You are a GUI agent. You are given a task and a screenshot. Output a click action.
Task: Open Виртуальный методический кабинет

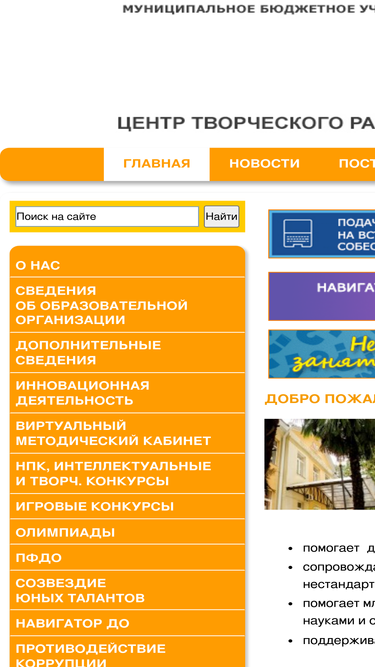[128, 433]
